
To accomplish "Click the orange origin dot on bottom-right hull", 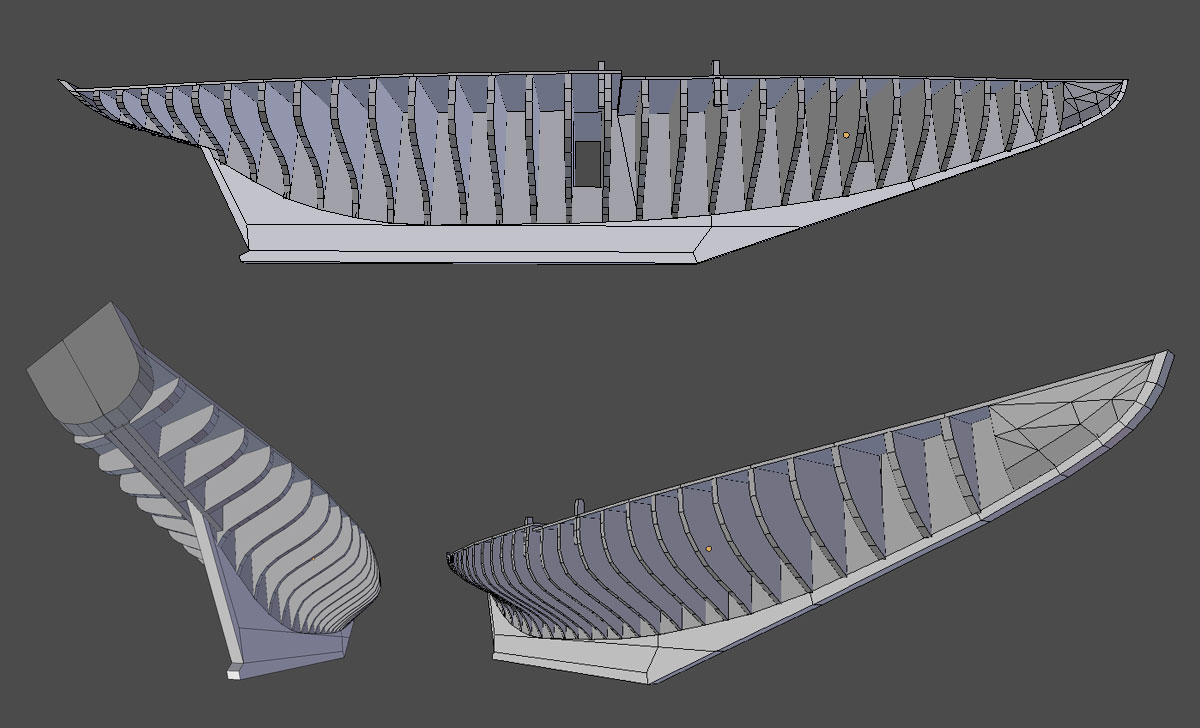I will (x=709, y=549).
